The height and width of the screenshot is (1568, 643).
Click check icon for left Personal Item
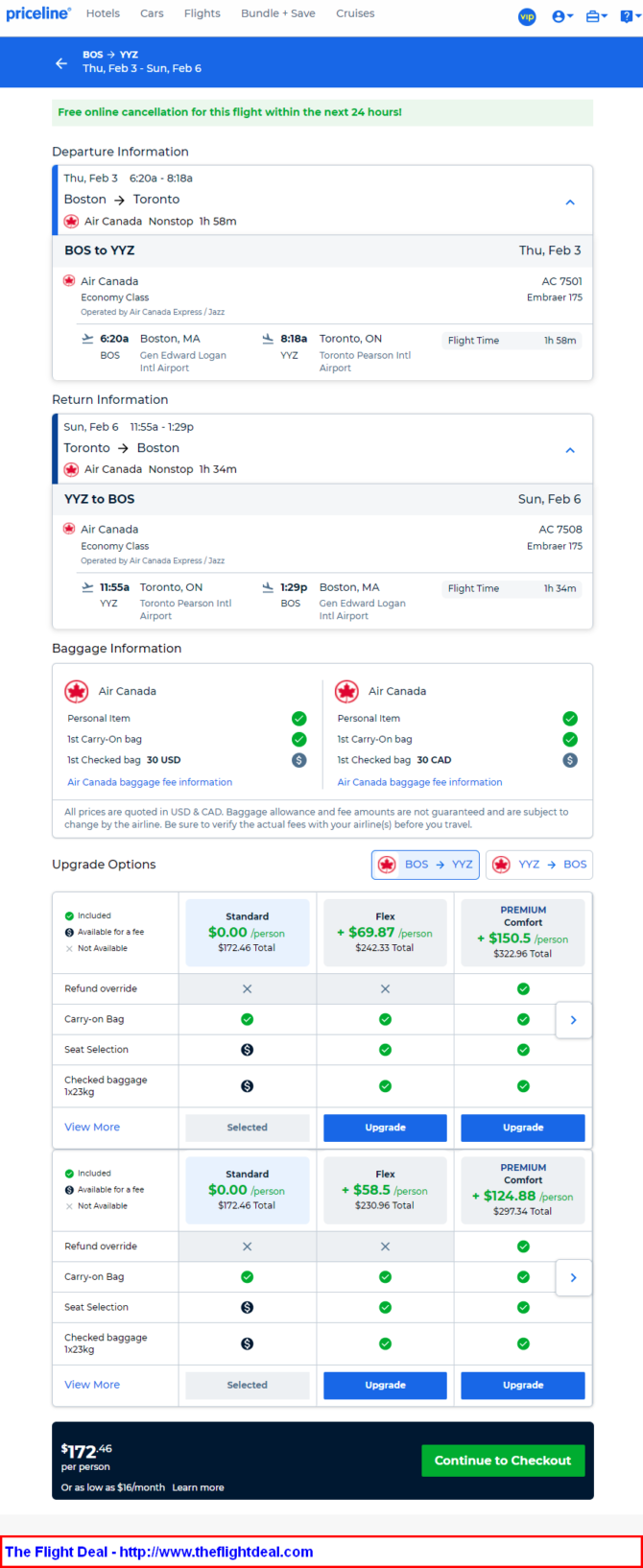coord(299,719)
